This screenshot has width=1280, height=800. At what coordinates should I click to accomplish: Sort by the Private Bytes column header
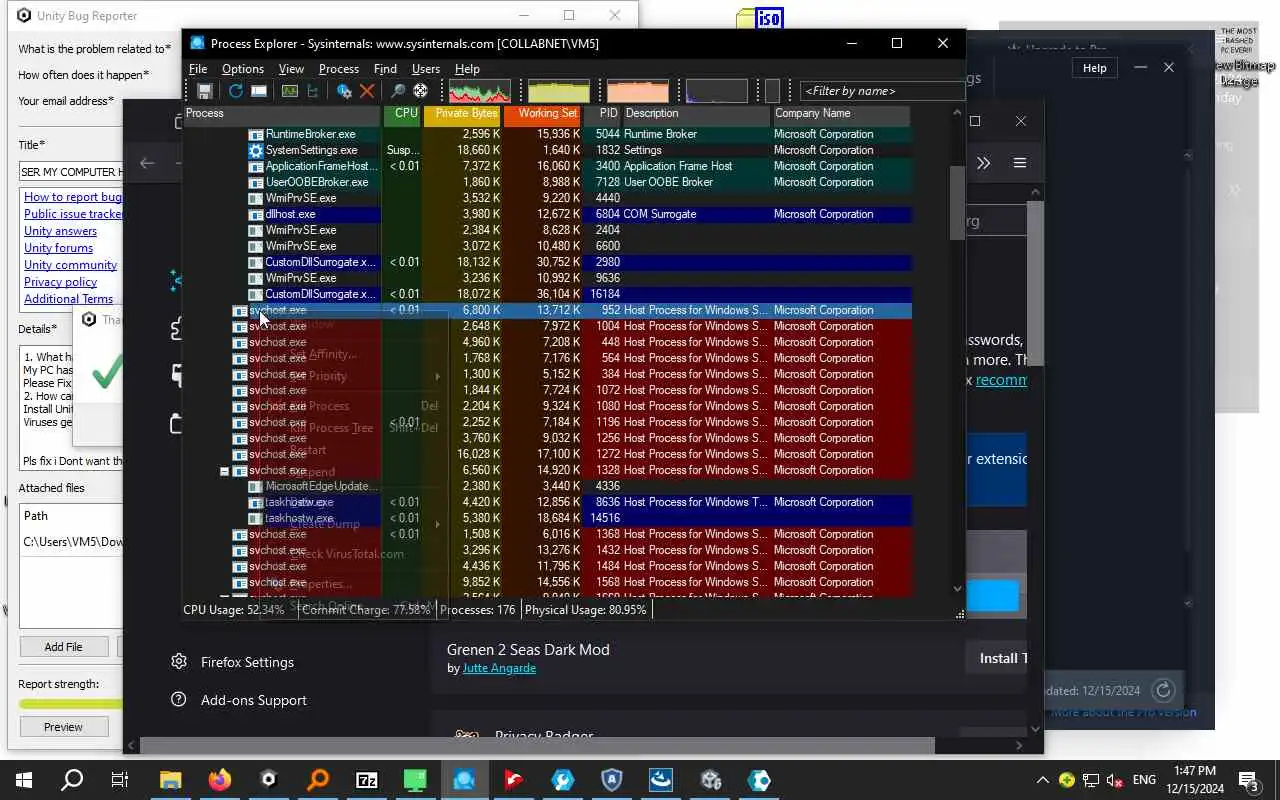(463, 114)
